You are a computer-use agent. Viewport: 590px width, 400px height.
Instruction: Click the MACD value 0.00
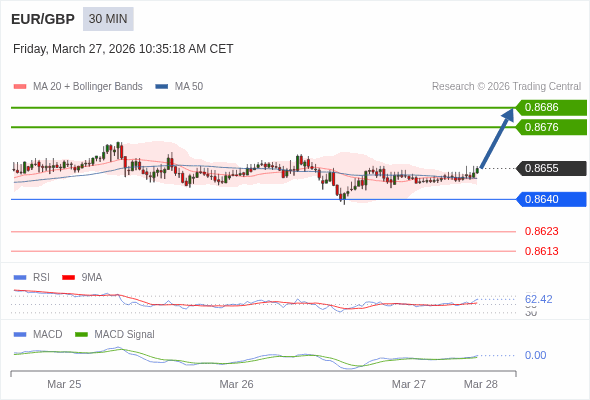click(x=535, y=355)
